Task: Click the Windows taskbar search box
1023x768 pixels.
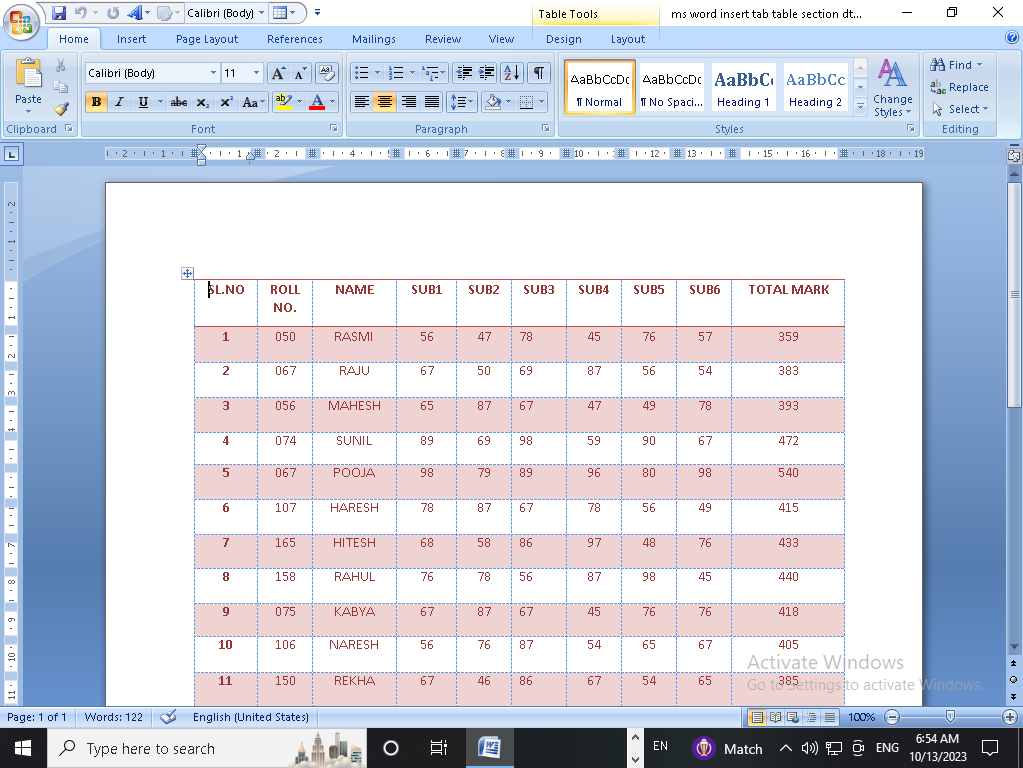Action: 150,748
